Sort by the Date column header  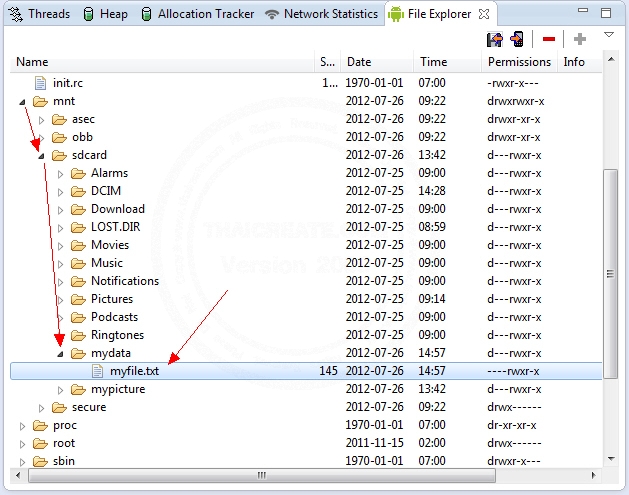377,62
